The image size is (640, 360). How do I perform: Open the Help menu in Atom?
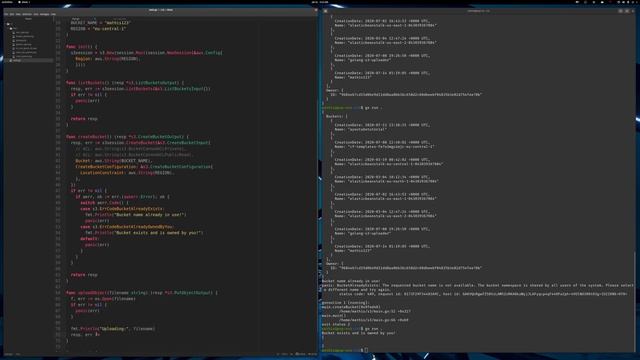click(x=53, y=14)
